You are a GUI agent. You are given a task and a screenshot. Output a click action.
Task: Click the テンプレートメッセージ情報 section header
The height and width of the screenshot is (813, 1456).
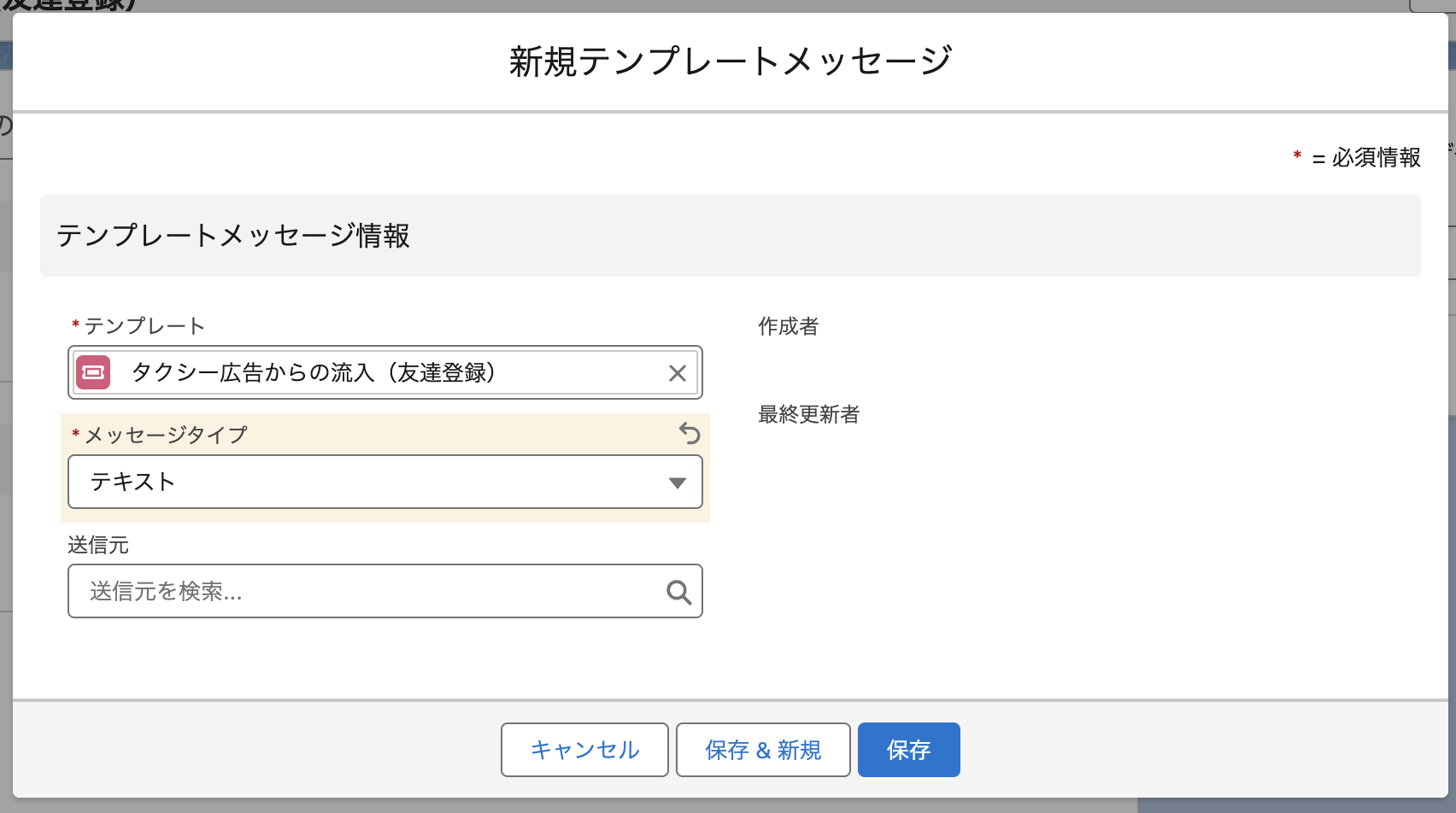coord(233,236)
